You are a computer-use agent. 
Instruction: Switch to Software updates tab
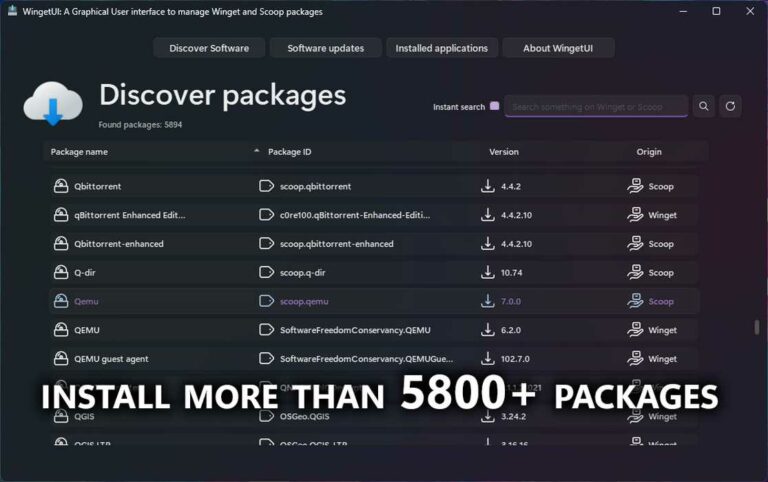[x=326, y=48]
